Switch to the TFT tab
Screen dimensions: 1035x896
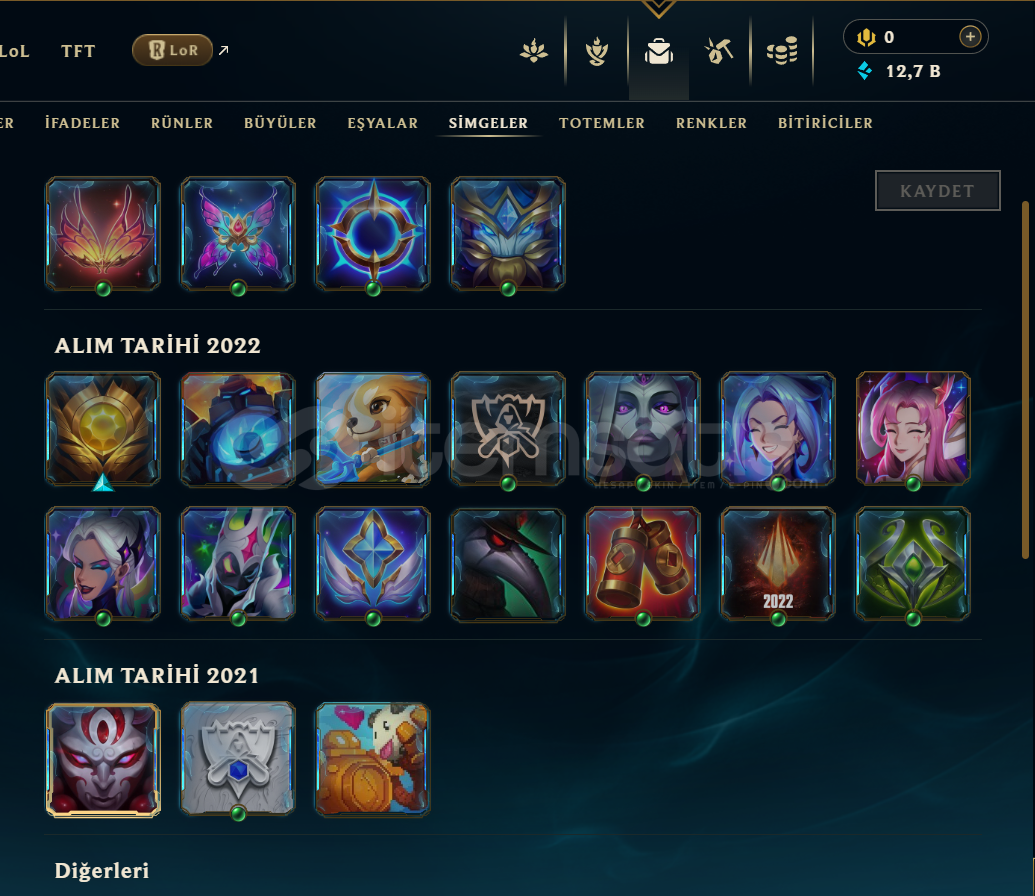[x=78, y=52]
